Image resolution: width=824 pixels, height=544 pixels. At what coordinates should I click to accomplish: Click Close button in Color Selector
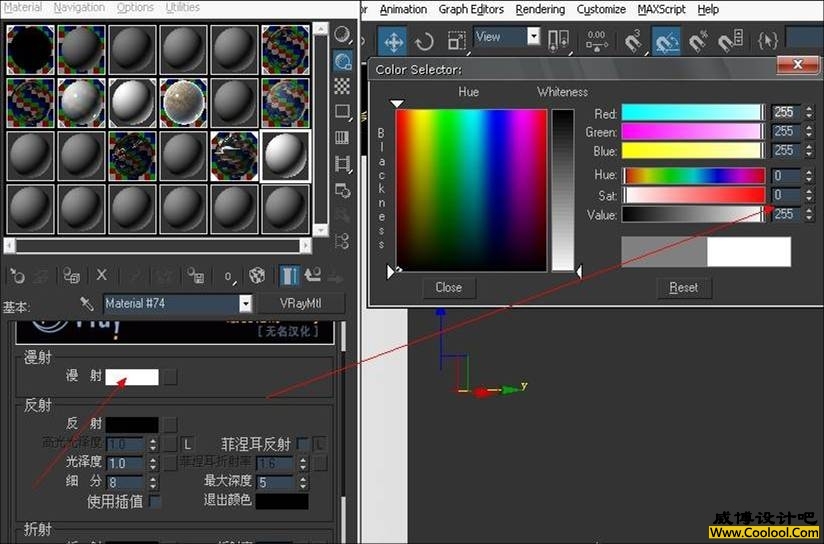tap(449, 288)
